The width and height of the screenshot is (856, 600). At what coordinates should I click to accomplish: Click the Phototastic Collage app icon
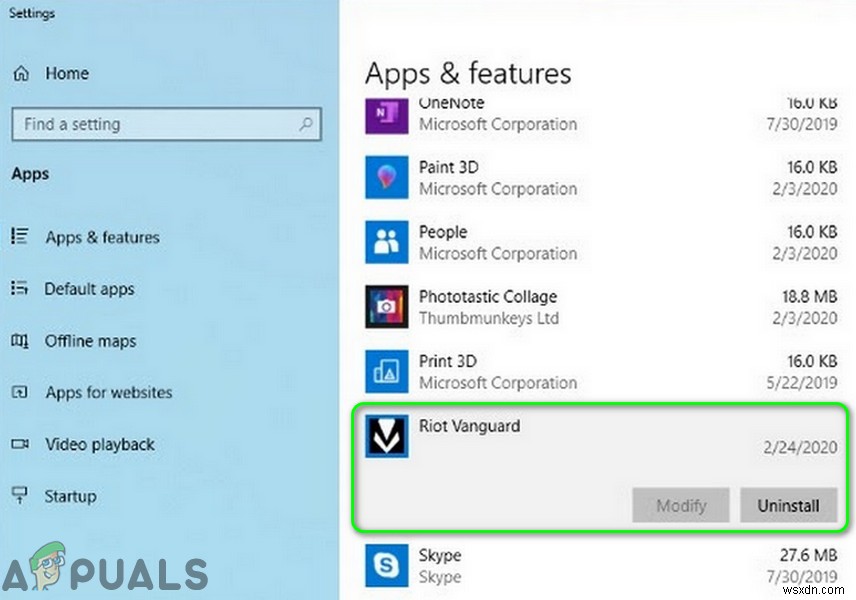point(386,307)
